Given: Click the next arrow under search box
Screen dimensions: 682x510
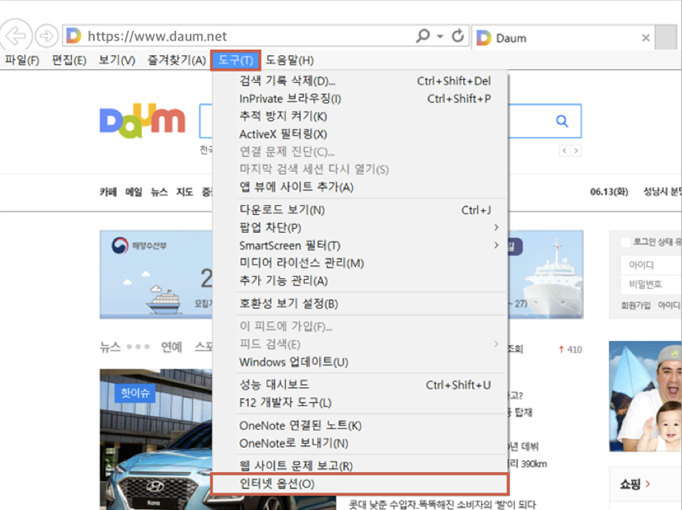Looking at the screenshot, I should pyautogui.click(x=576, y=151).
